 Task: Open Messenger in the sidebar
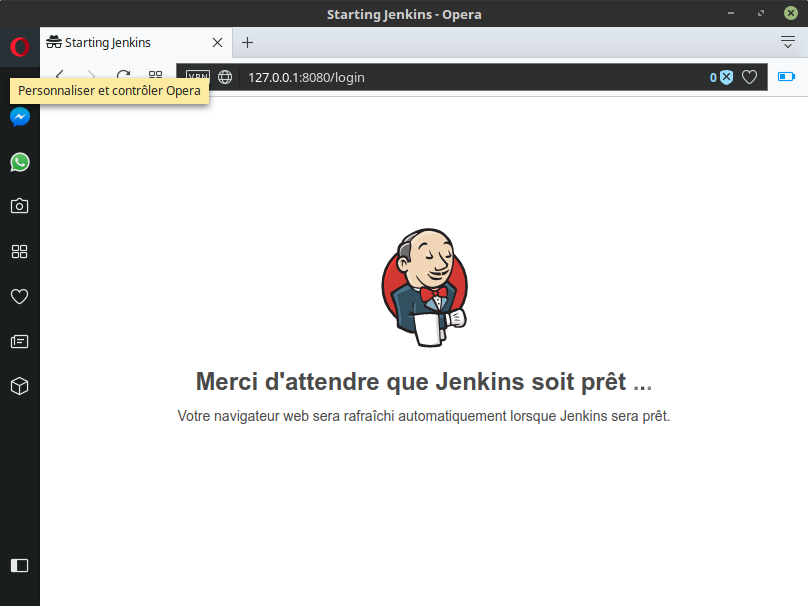pyautogui.click(x=19, y=117)
